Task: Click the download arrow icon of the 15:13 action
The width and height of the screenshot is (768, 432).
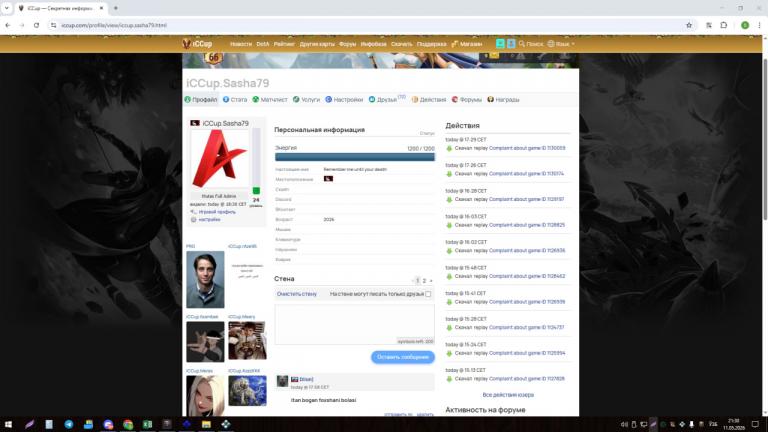Action: click(x=449, y=379)
